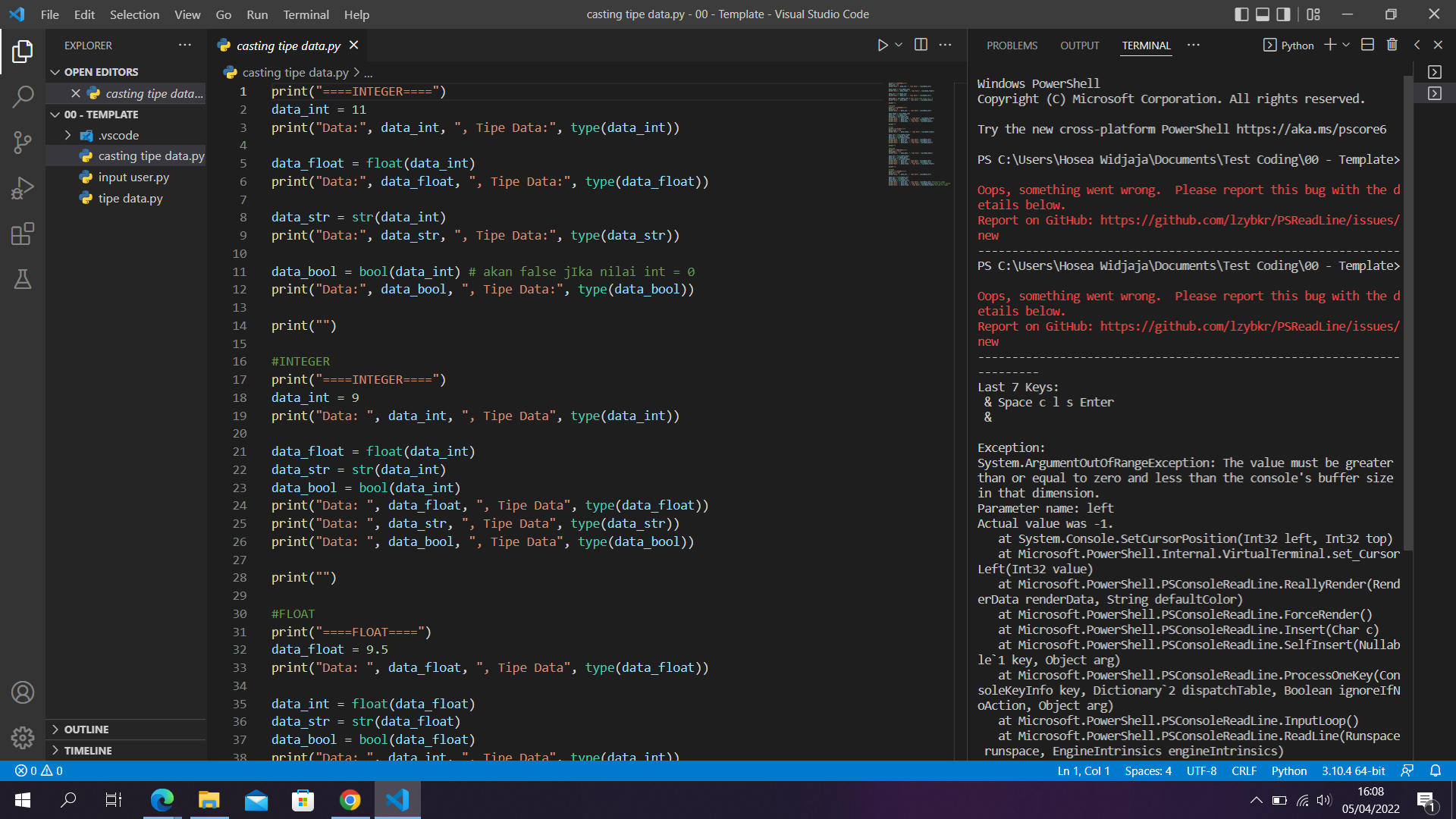The image size is (1456, 819).
Task: Split the editor to the side
Action: (921, 45)
